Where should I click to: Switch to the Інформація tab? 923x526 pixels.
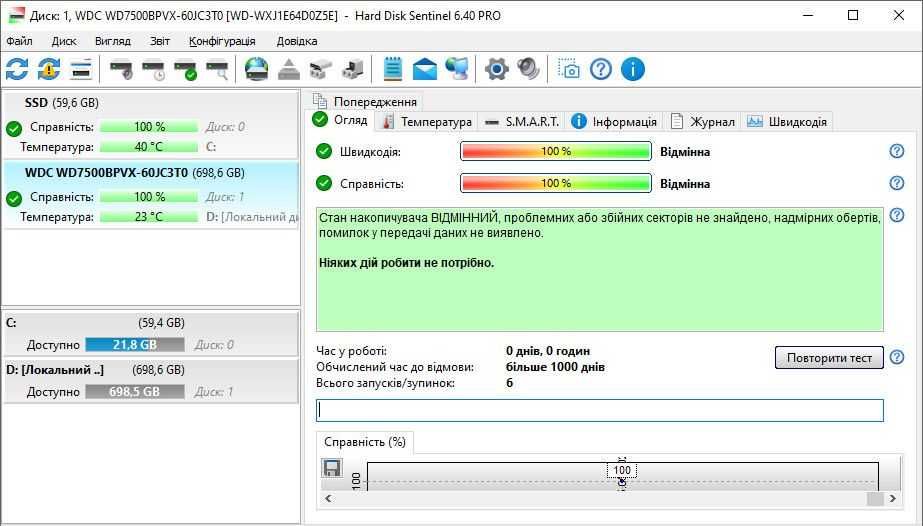pyautogui.click(x=614, y=122)
